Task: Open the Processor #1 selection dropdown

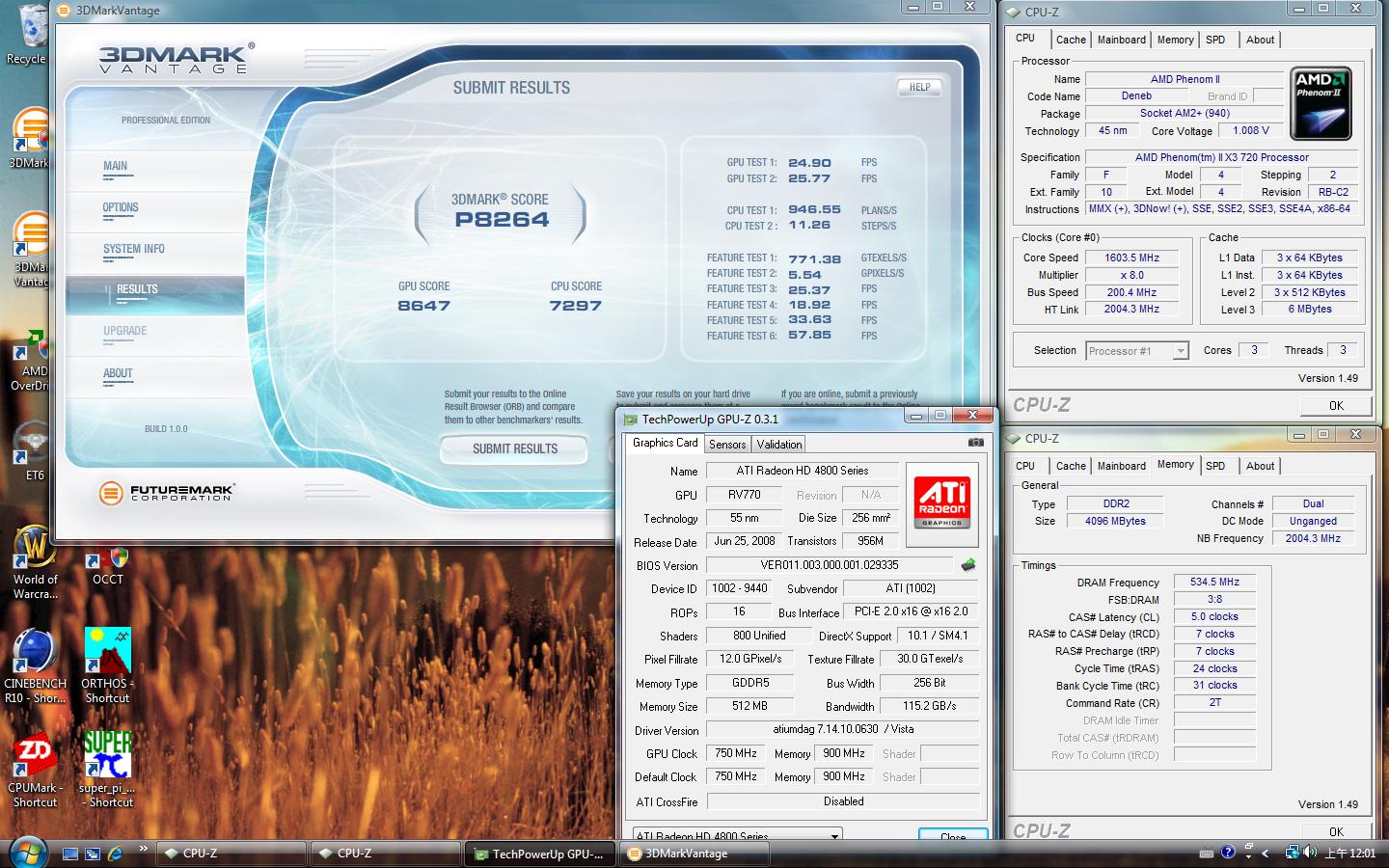Action: click(x=1181, y=351)
